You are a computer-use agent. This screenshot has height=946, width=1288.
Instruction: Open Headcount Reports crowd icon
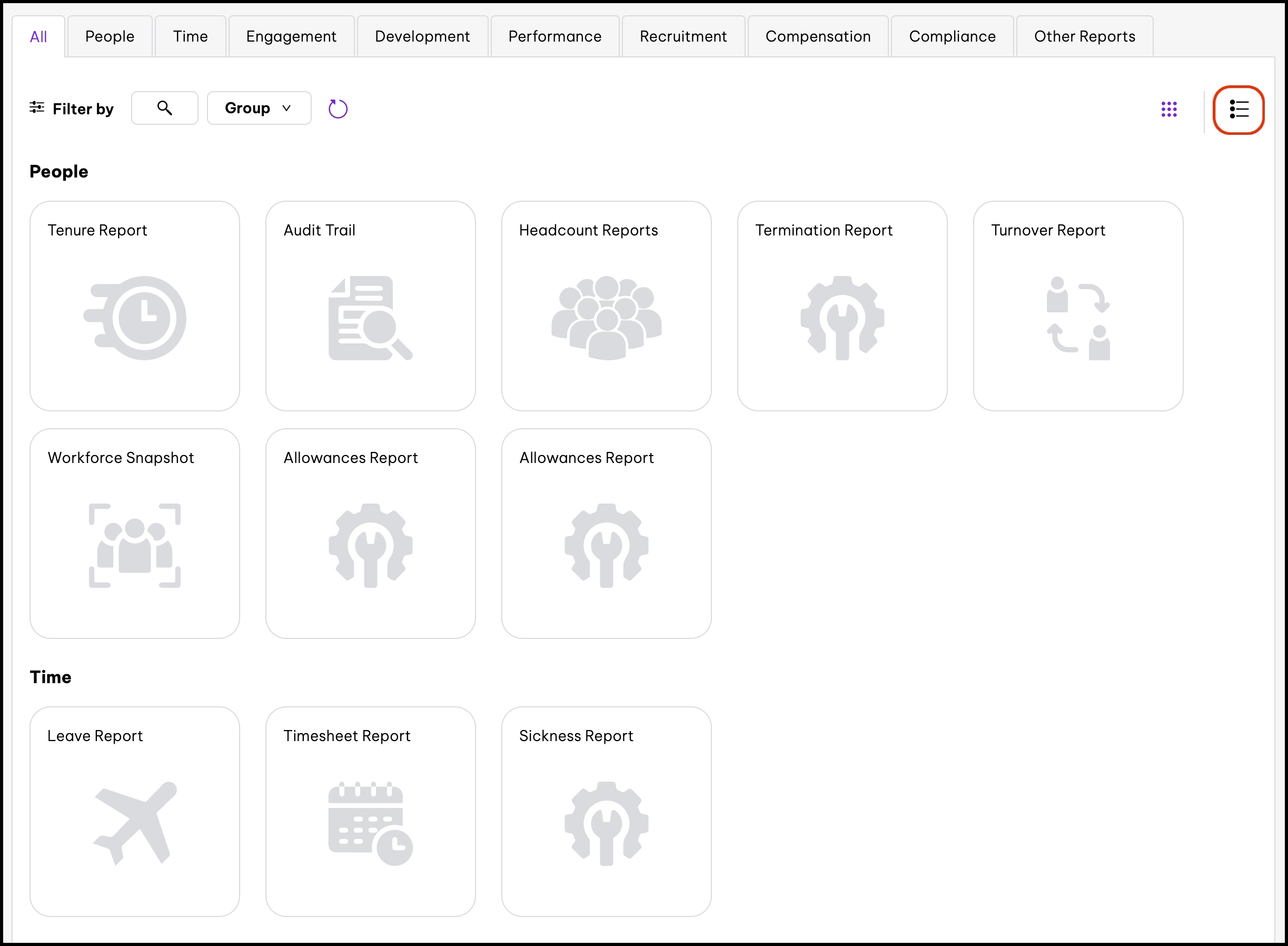[x=606, y=318]
